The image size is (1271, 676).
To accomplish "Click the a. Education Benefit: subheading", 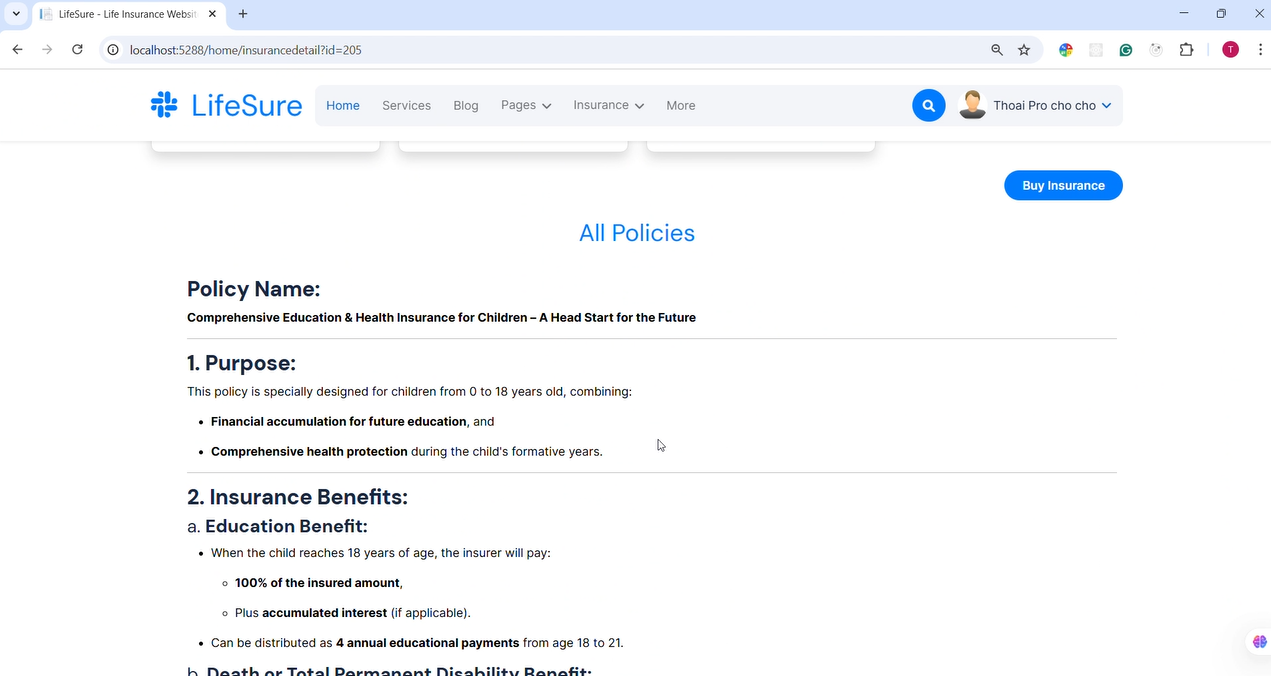I will [277, 526].
